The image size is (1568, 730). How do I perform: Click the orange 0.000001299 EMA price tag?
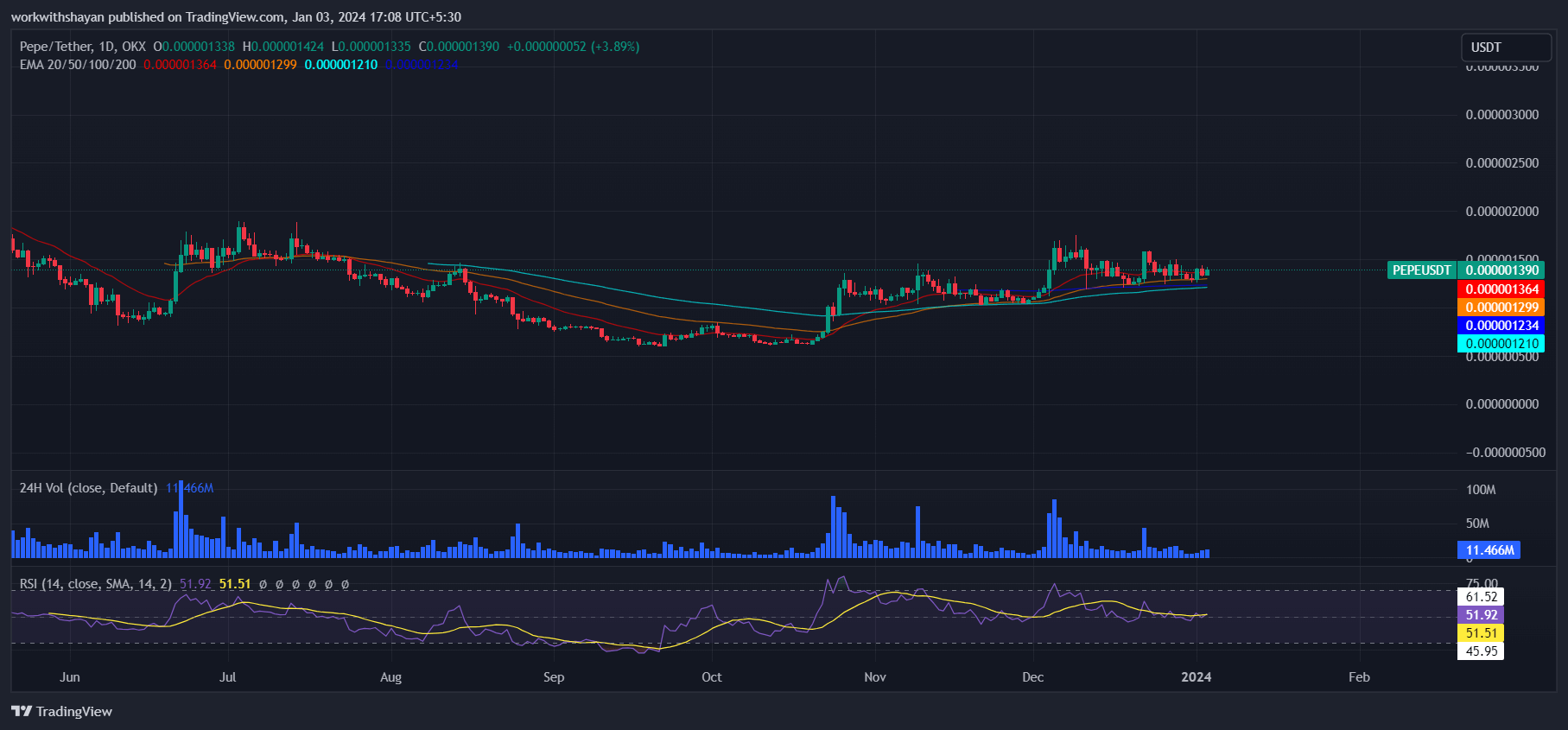[x=1501, y=308]
